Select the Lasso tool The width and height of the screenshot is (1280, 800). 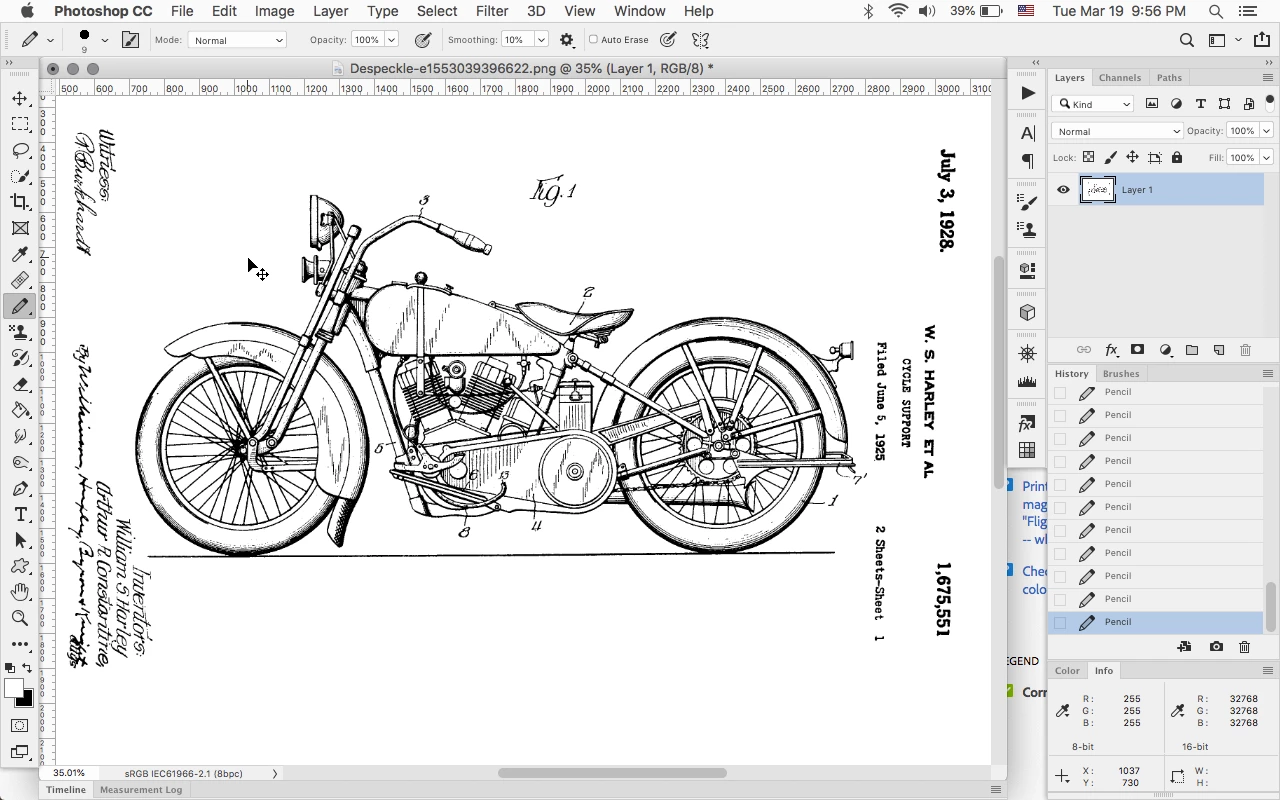coord(20,150)
